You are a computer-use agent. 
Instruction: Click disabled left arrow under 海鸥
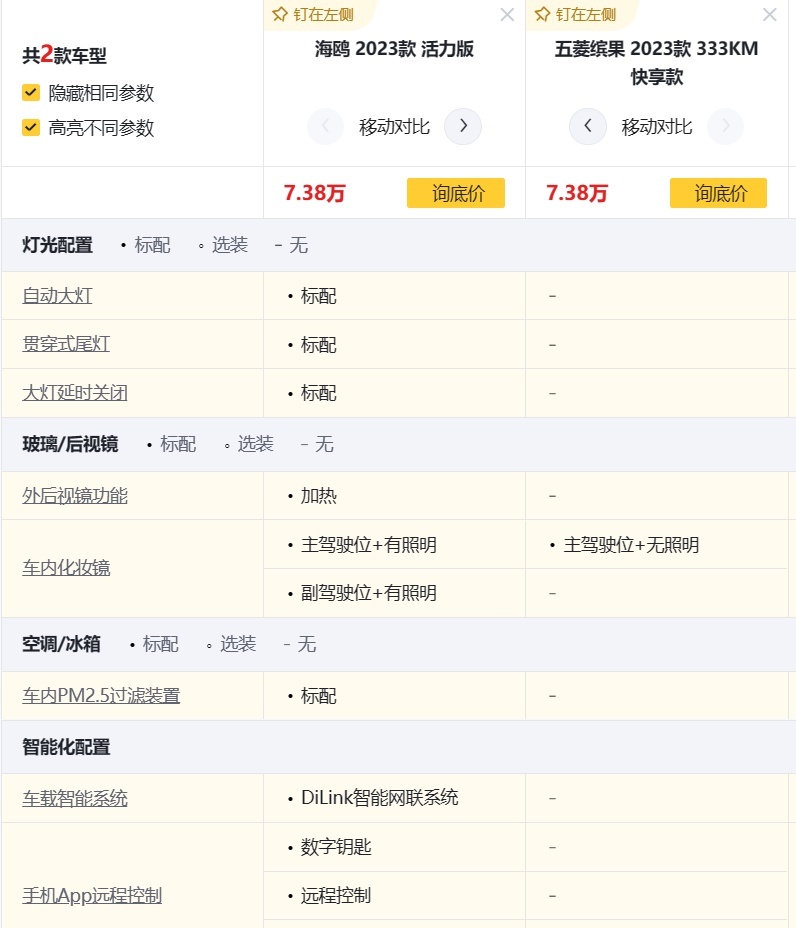pos(326,126)
